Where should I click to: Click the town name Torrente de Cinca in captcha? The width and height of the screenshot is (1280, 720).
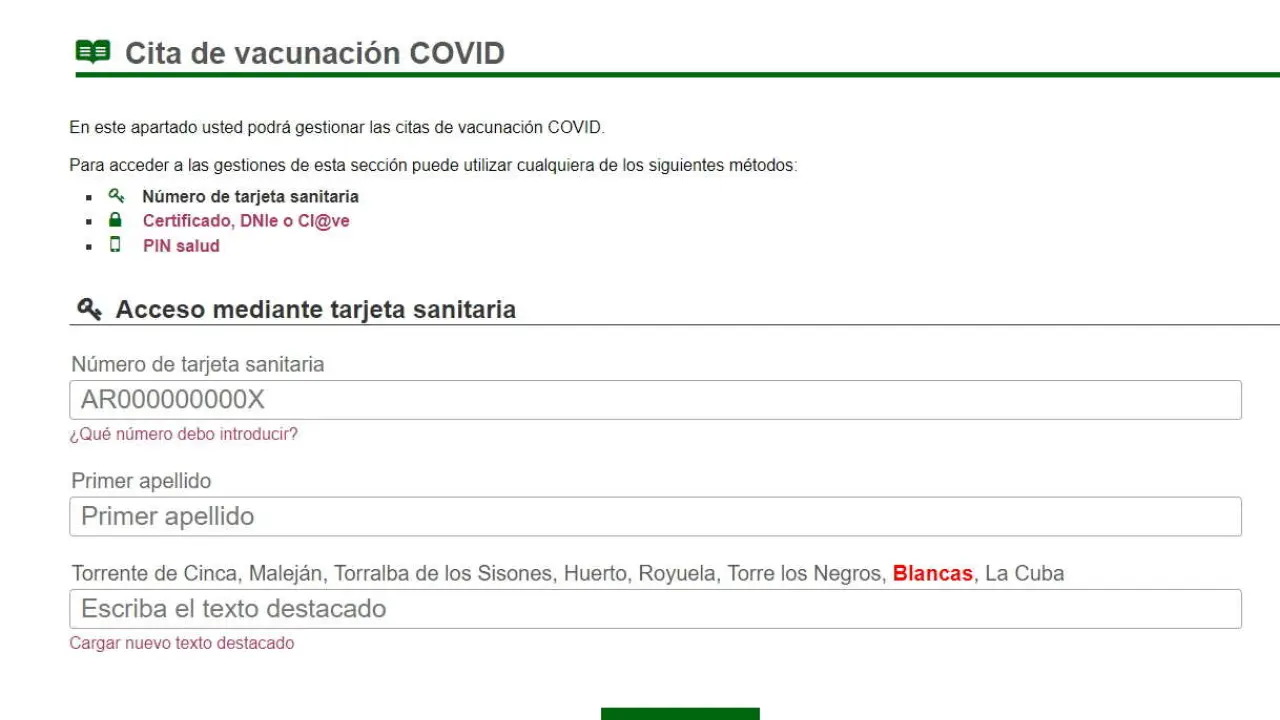pos(154,574)
